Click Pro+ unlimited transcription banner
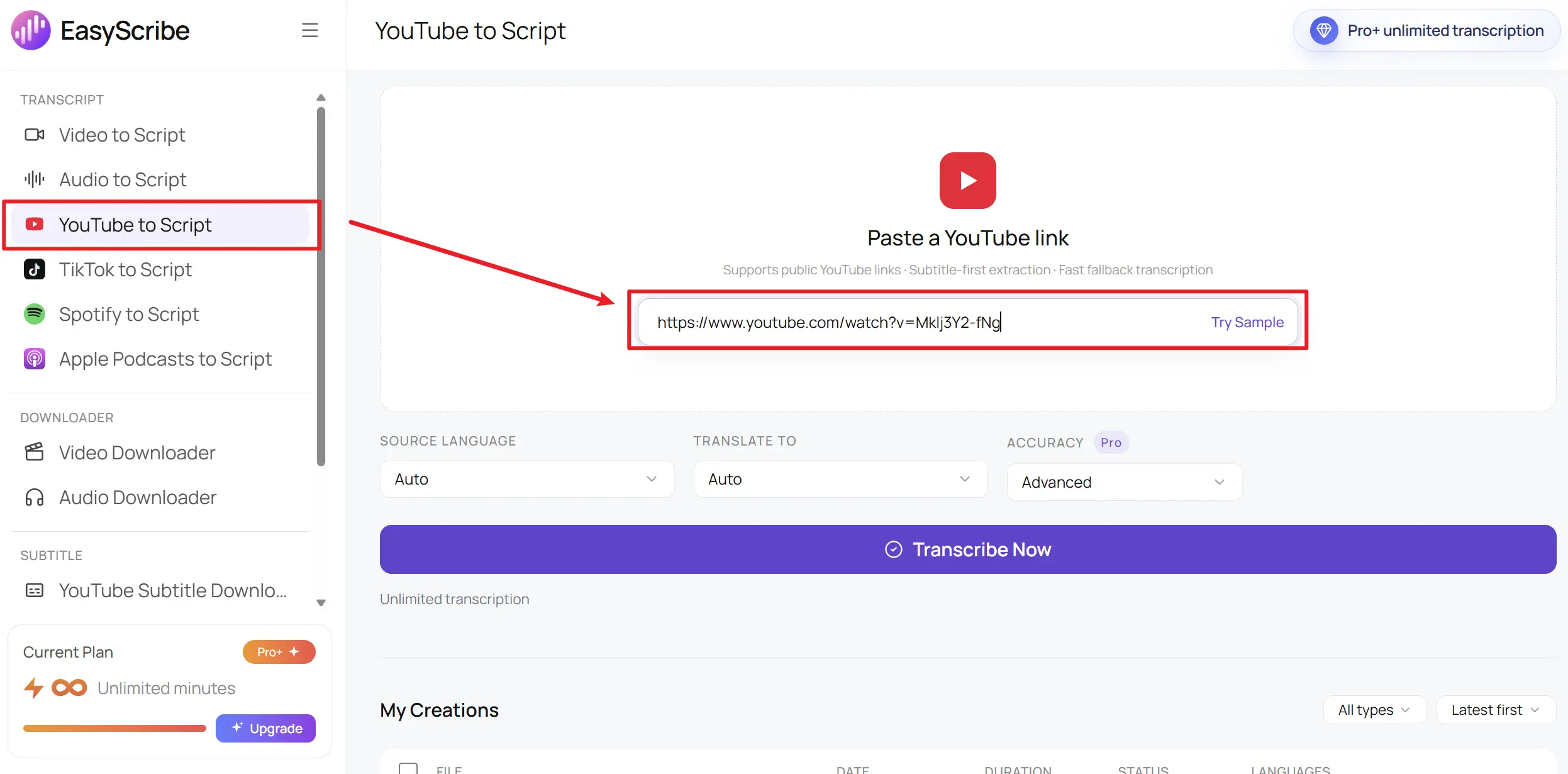Screen dimensions: 1568x774 (x=1426, y=30)
